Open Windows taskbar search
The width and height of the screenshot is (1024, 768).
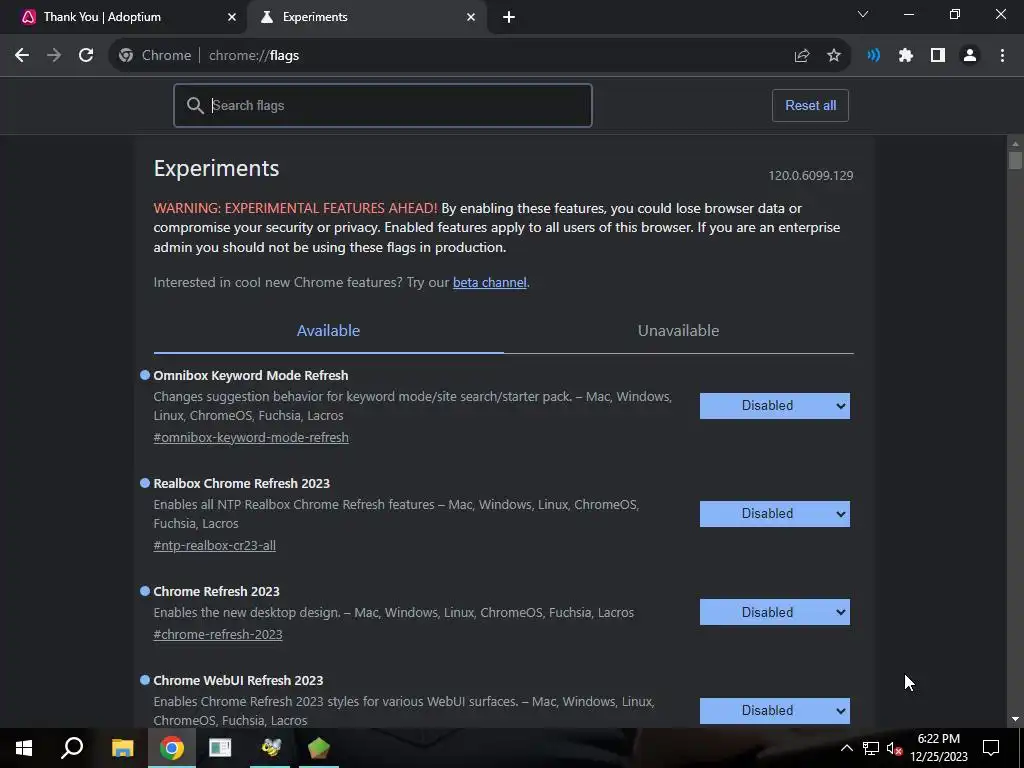point(72,748)
